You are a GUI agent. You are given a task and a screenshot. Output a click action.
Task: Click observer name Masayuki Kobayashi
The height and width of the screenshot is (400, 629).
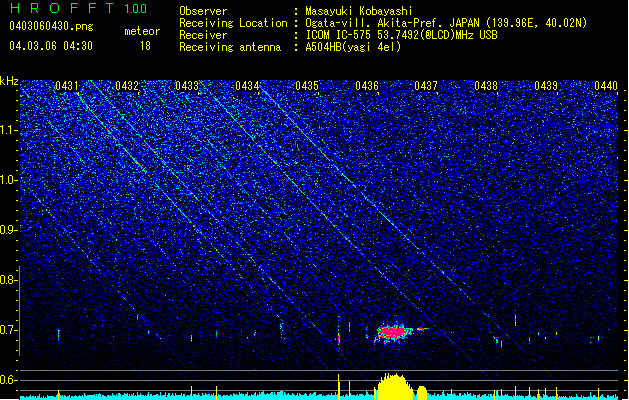359,11
